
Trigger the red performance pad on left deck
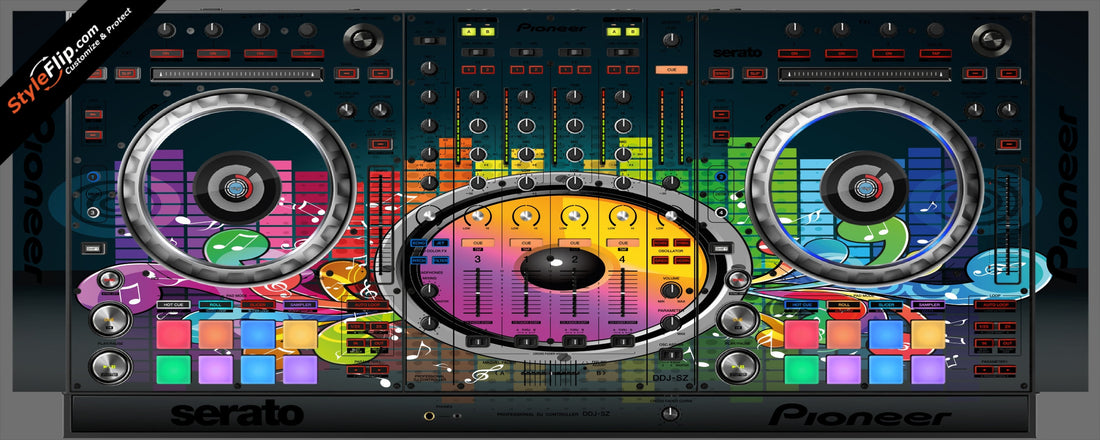tap(173, 334)
